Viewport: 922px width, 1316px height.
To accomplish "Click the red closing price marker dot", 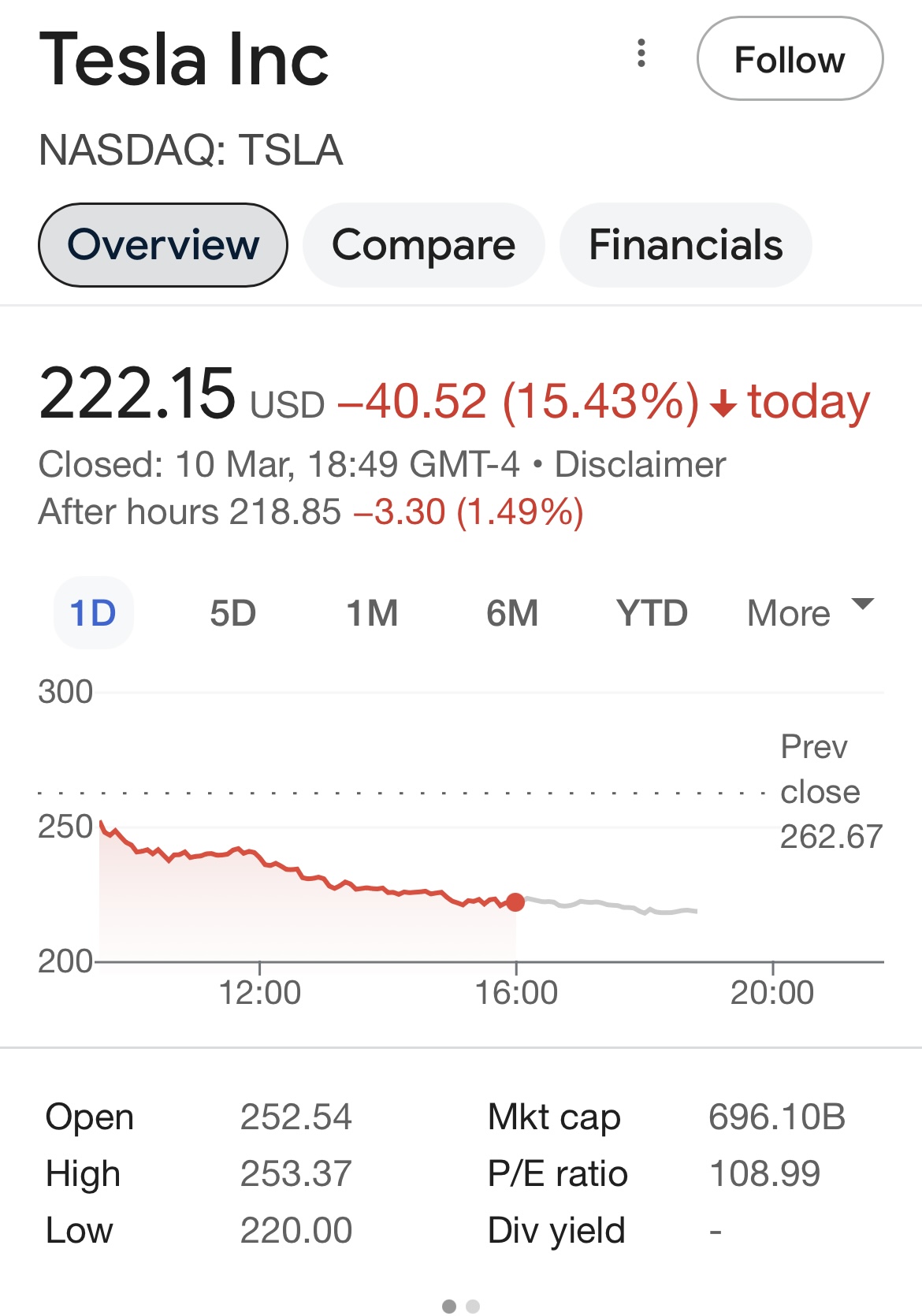I will coord(515,902).
